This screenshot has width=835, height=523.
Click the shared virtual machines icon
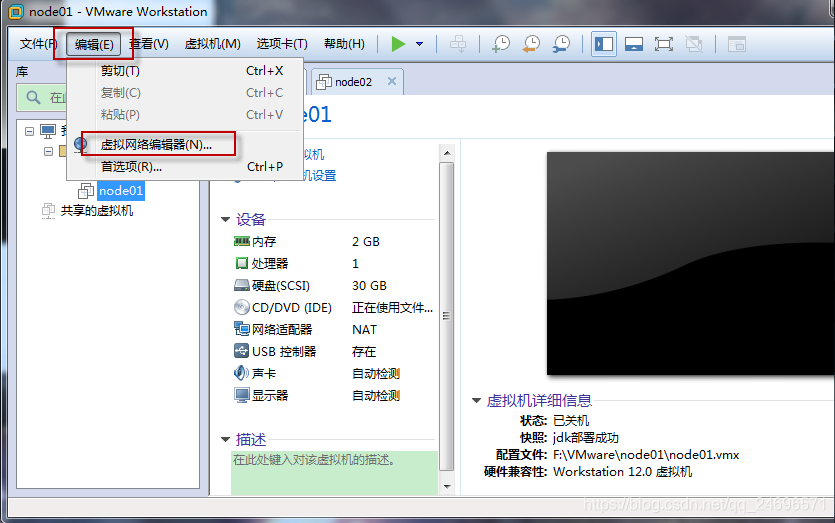coord(48,211)
